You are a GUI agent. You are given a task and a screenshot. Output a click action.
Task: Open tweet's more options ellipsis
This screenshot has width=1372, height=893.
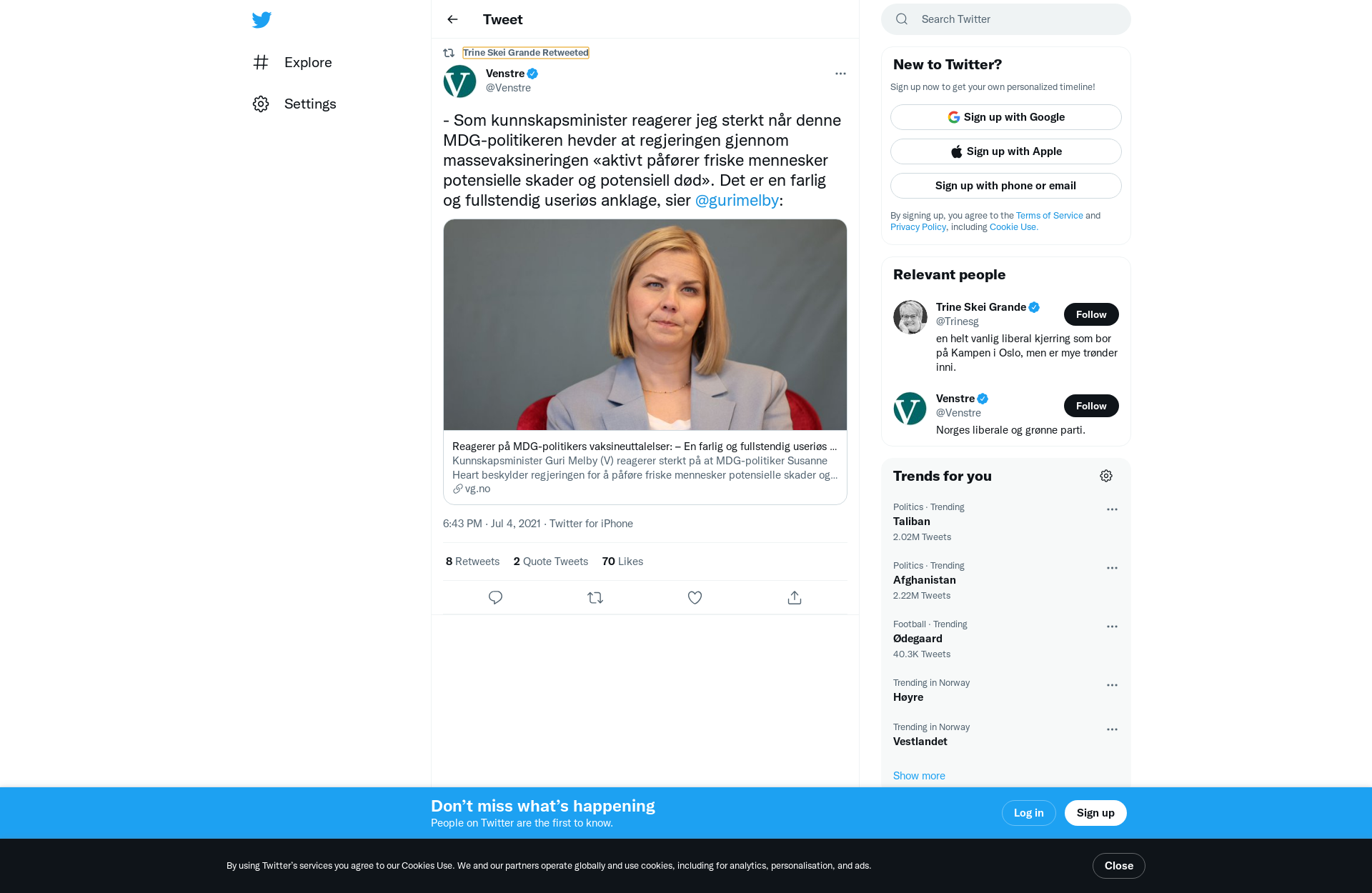point(840,74)
